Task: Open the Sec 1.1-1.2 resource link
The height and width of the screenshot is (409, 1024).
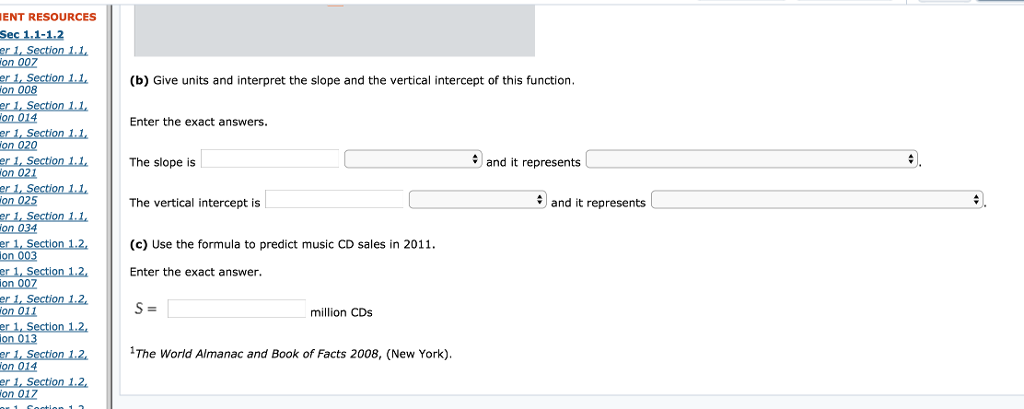Action: coord(32,33)
